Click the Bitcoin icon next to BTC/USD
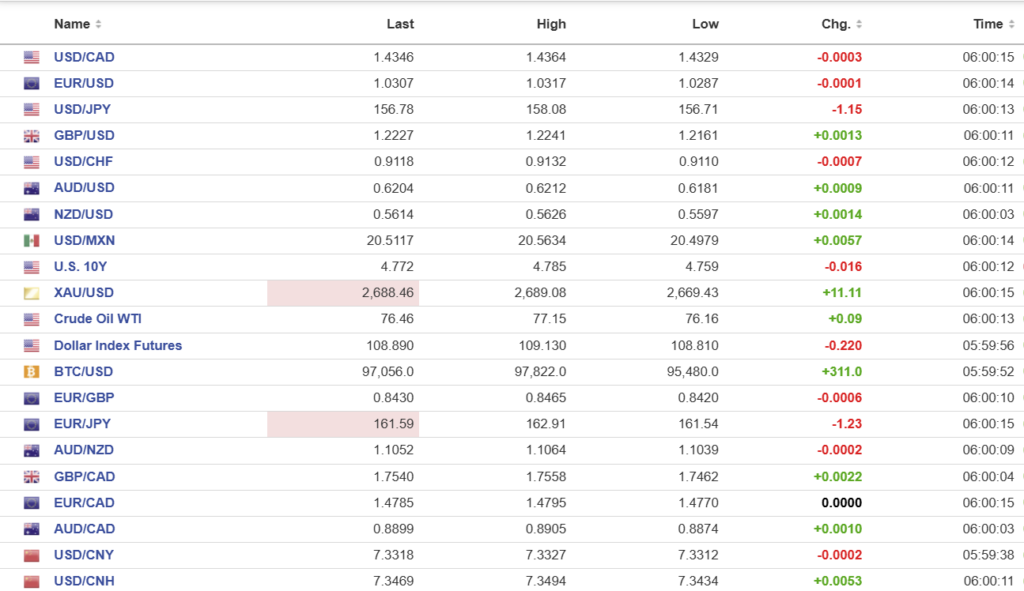The height and width of the screenshot is (591, 1024). click(32, 371)
